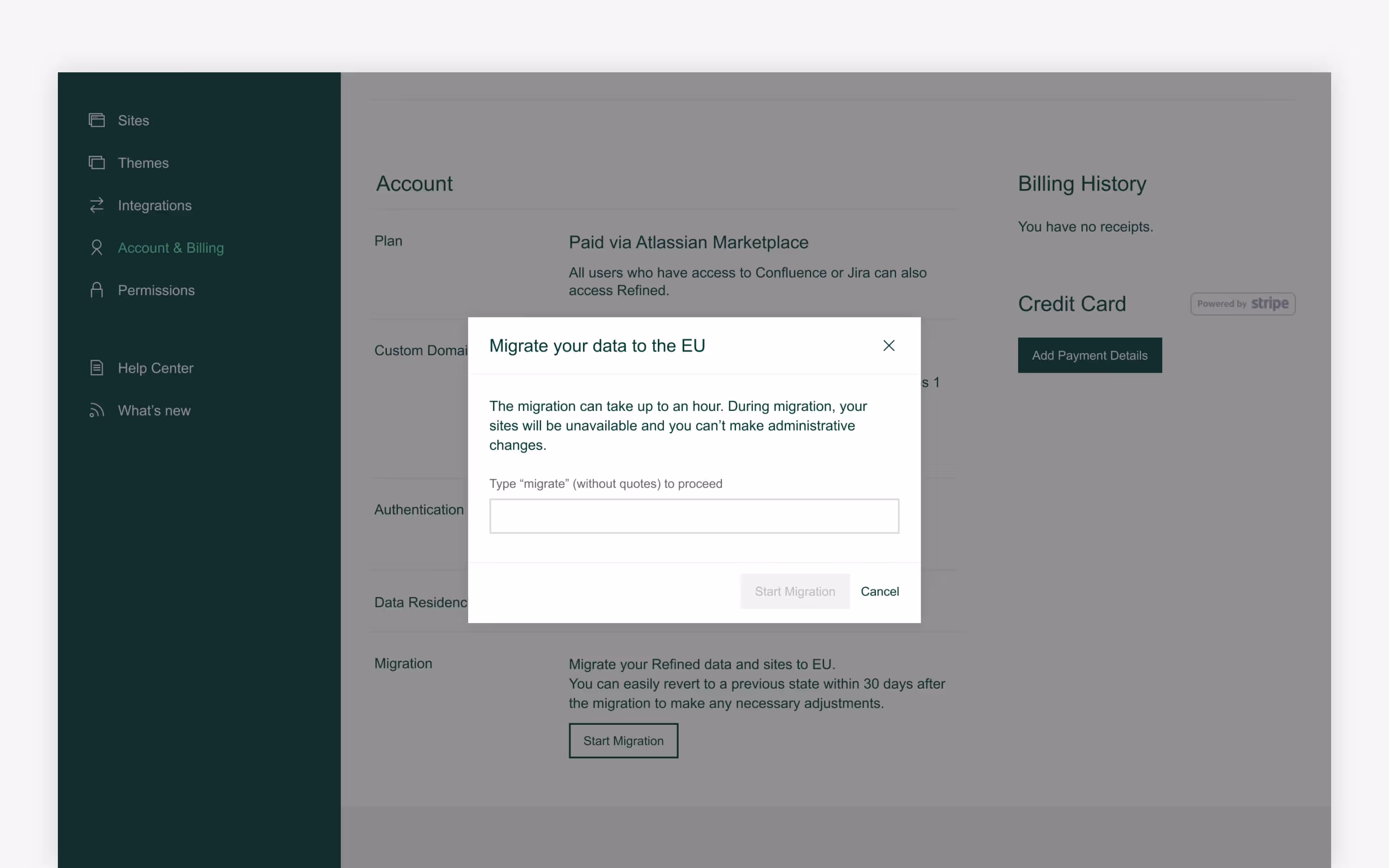Click the Sites window icon in sidebar
Viewport: 1389px width, 868px height.
point(96,120)
